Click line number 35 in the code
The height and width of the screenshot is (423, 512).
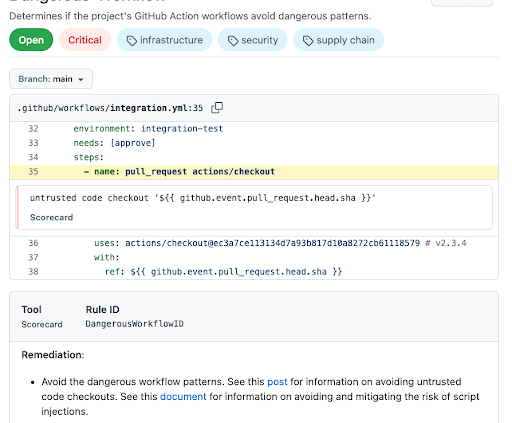tap(33, 172)
